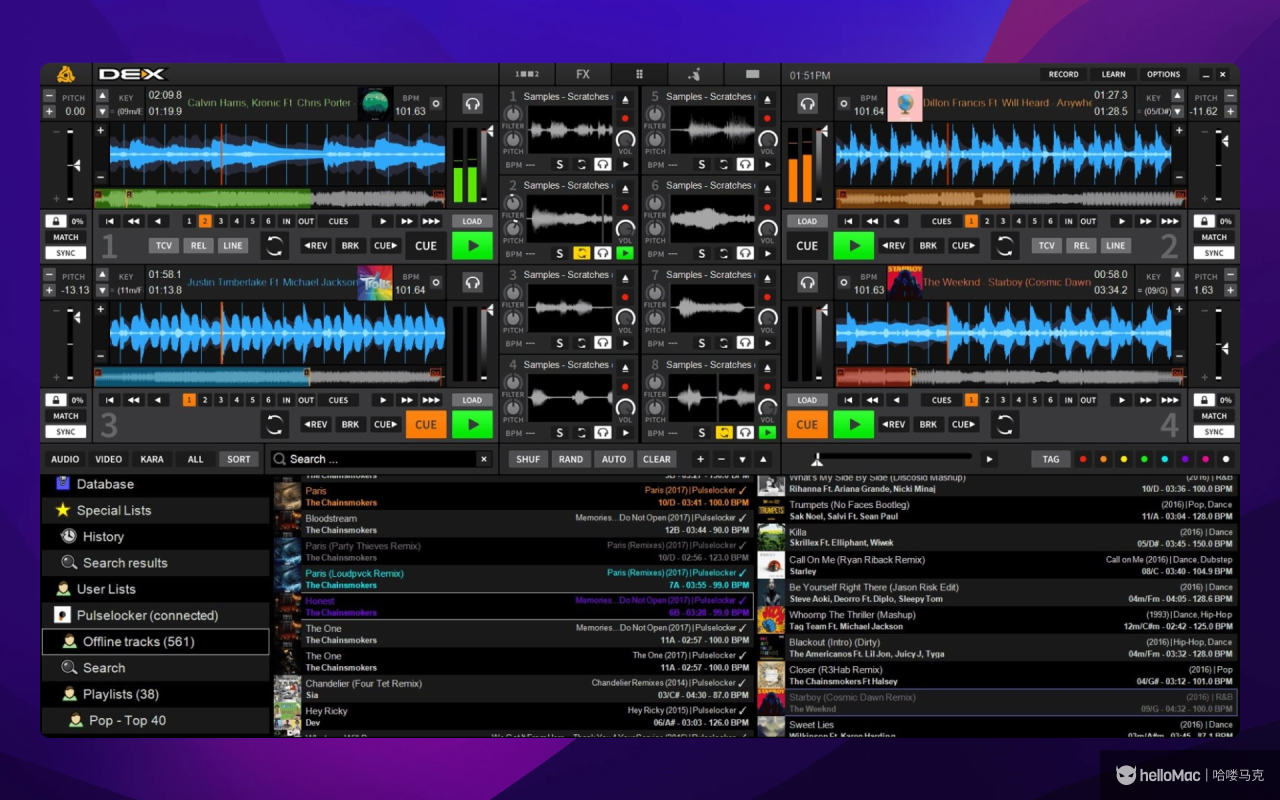
Task: Select KARA browser tab
Action: [x=152, y=459]
